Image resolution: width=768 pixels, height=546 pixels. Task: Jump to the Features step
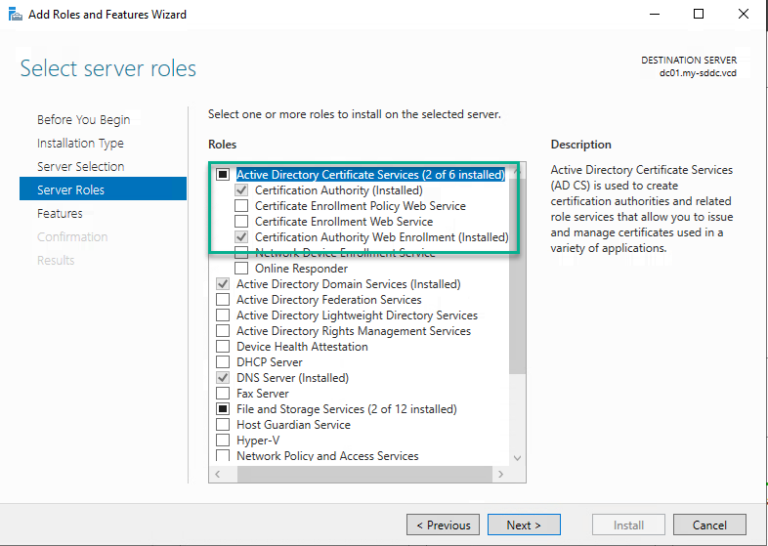coord(60,214)
